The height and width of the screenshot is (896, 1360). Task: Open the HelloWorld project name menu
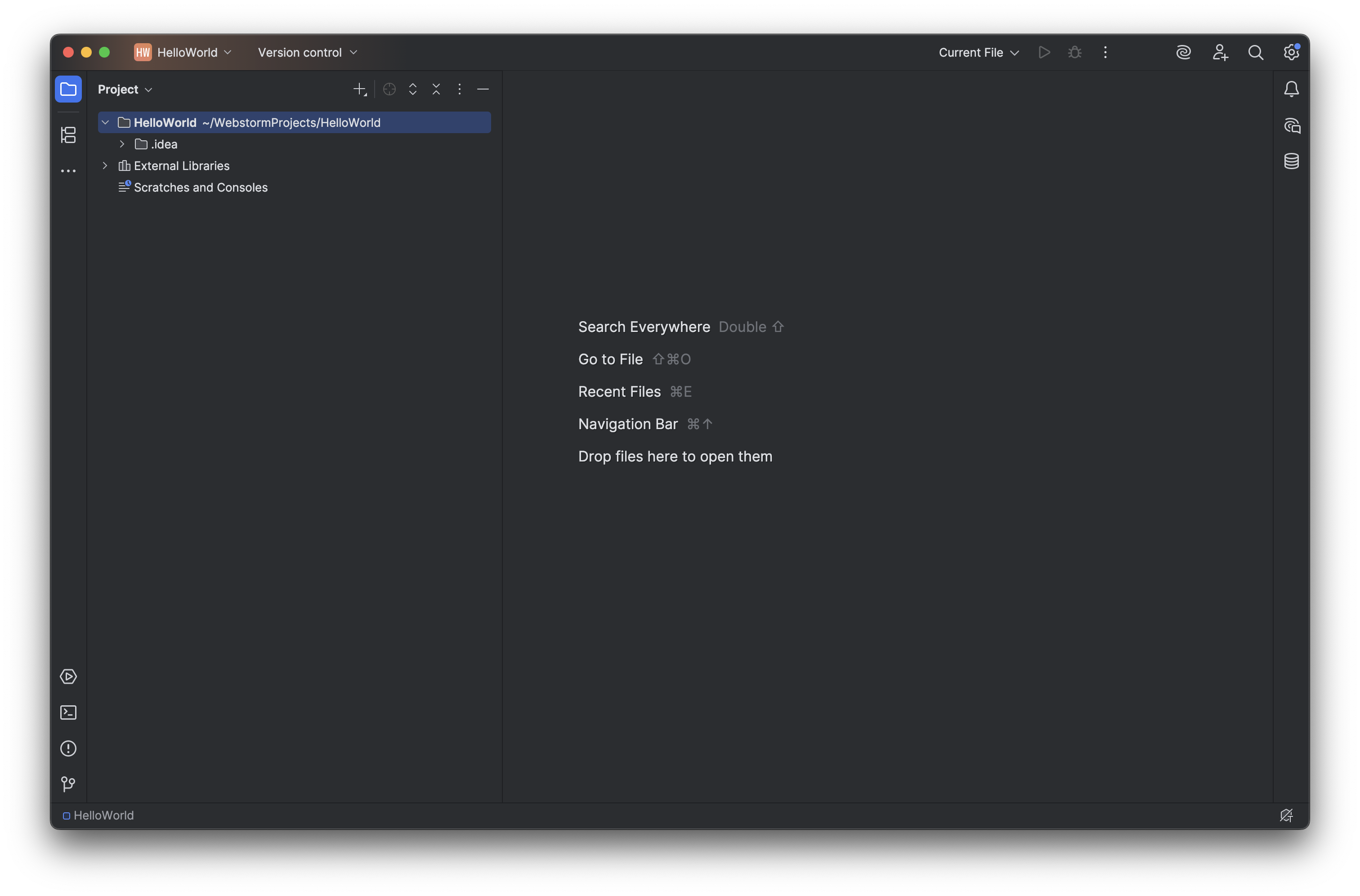188,52
